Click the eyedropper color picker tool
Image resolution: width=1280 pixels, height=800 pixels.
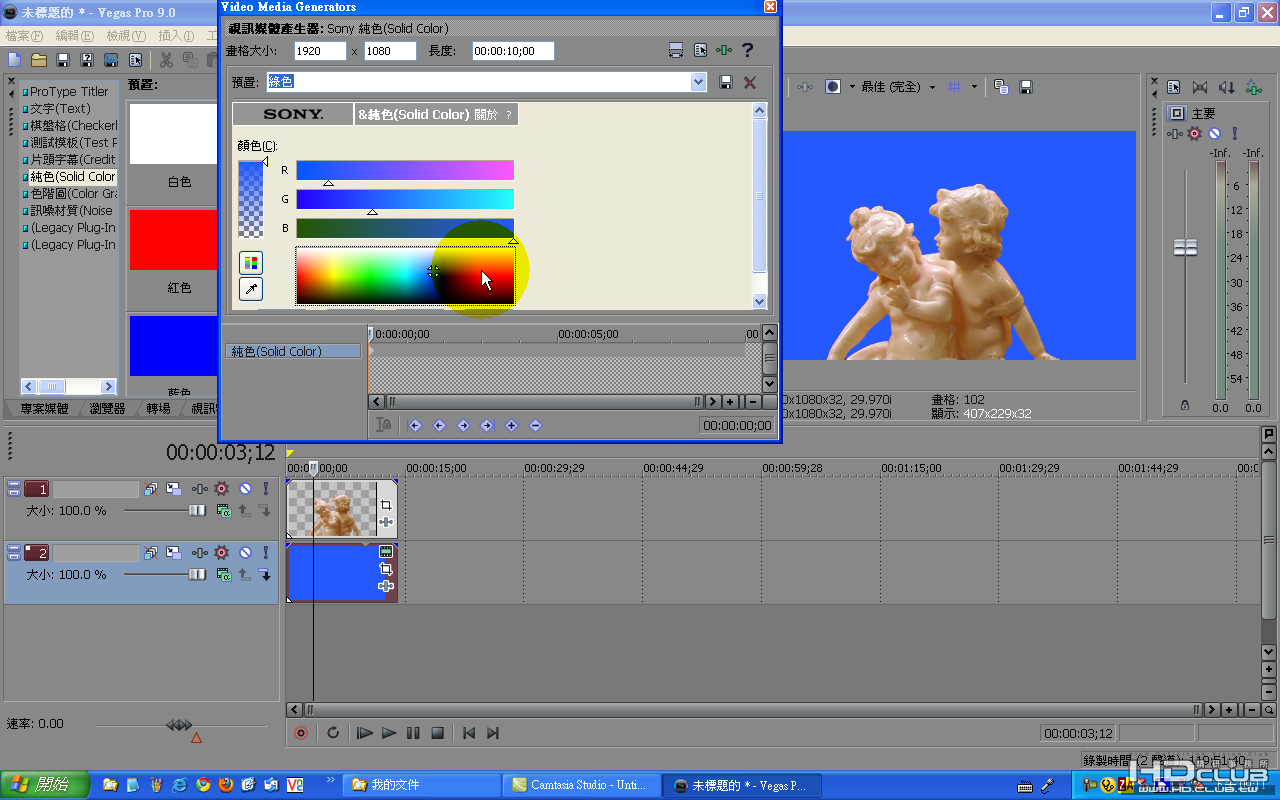point(250,290)
